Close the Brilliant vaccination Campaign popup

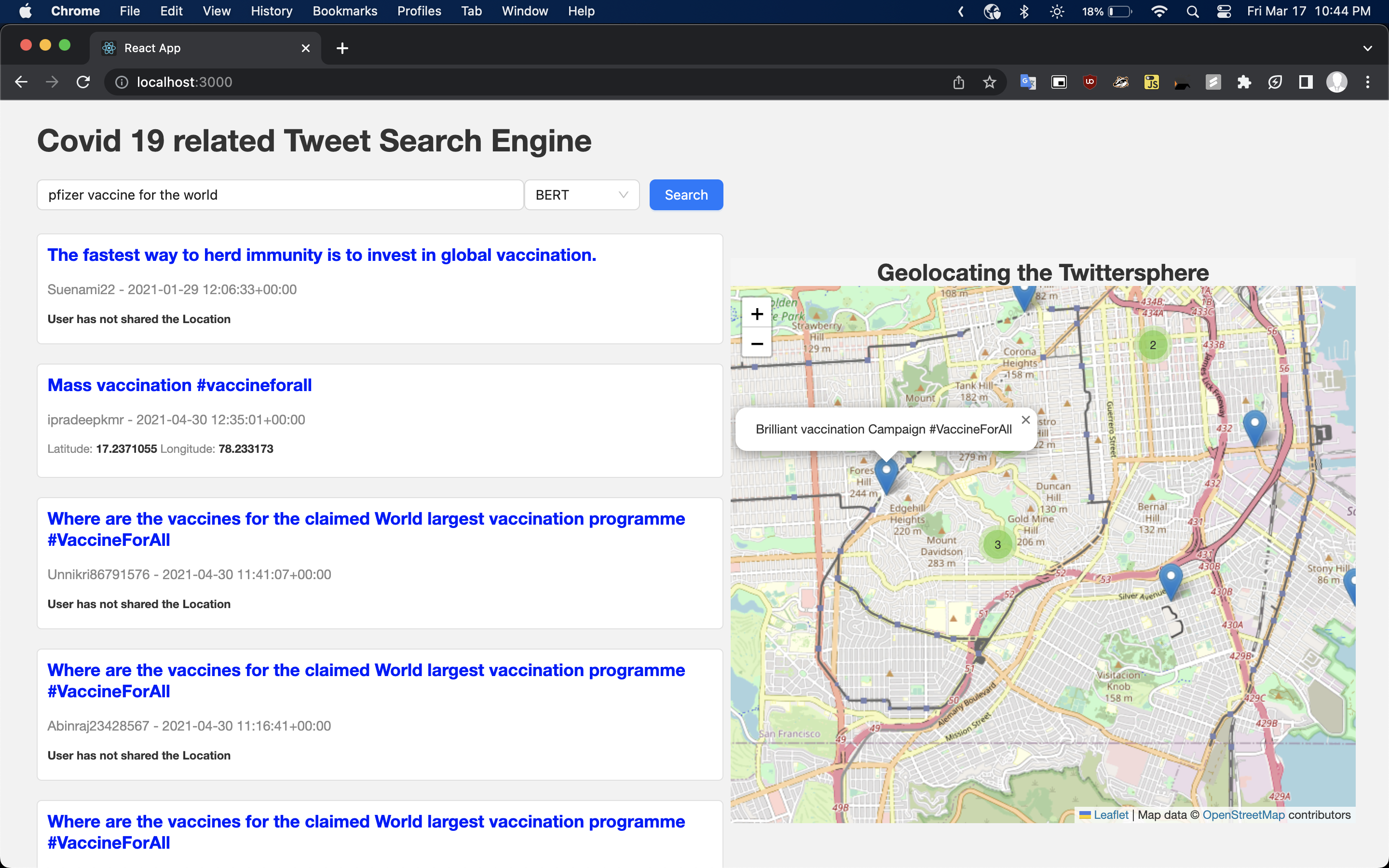coord(1025,420)
